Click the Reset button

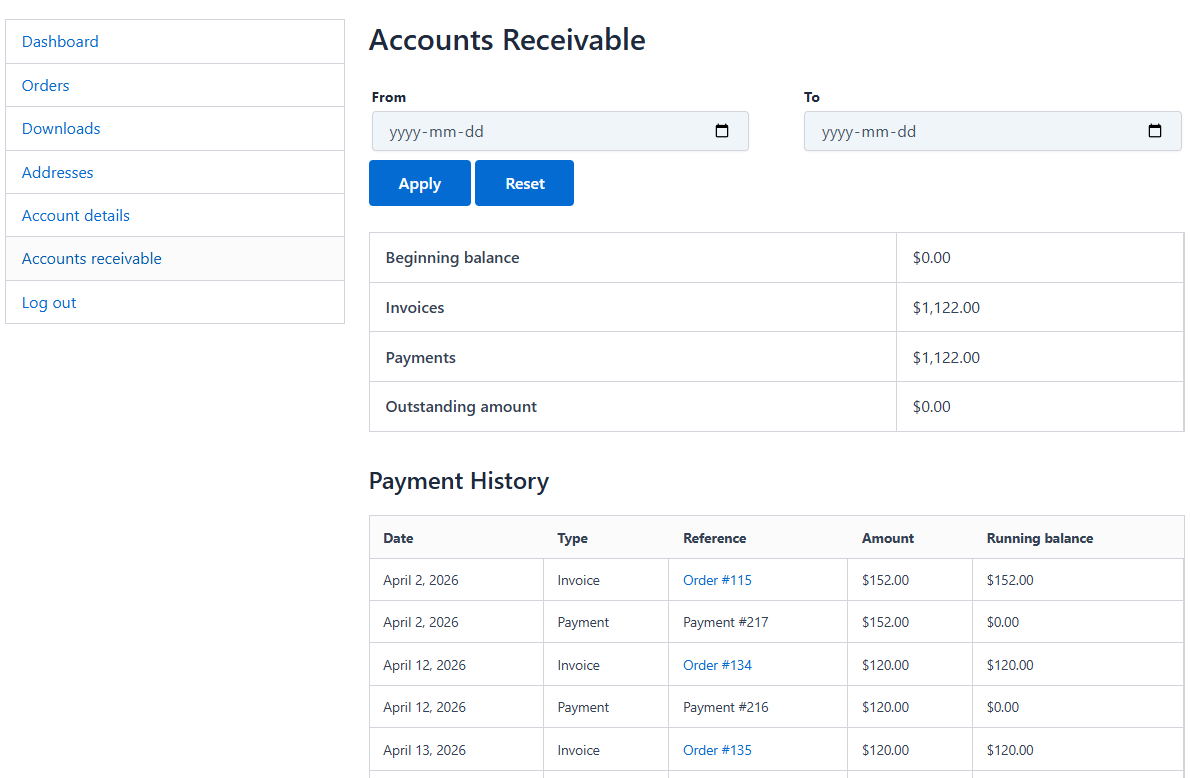point(524,183)
